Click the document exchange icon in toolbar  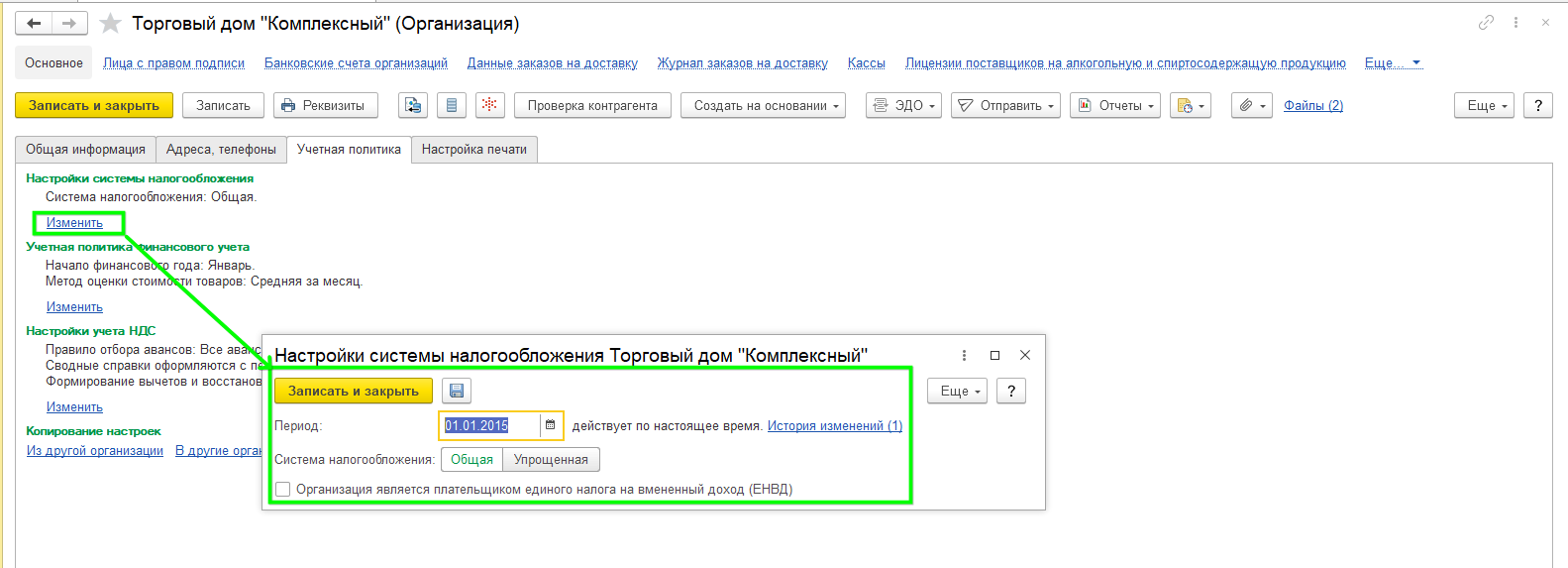413,105
